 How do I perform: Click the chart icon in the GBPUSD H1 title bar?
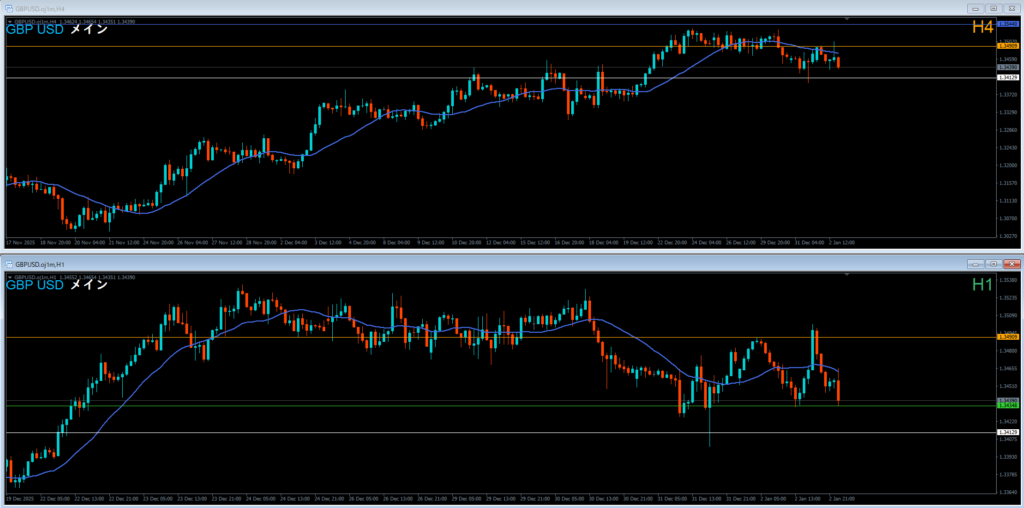point(9,264)
